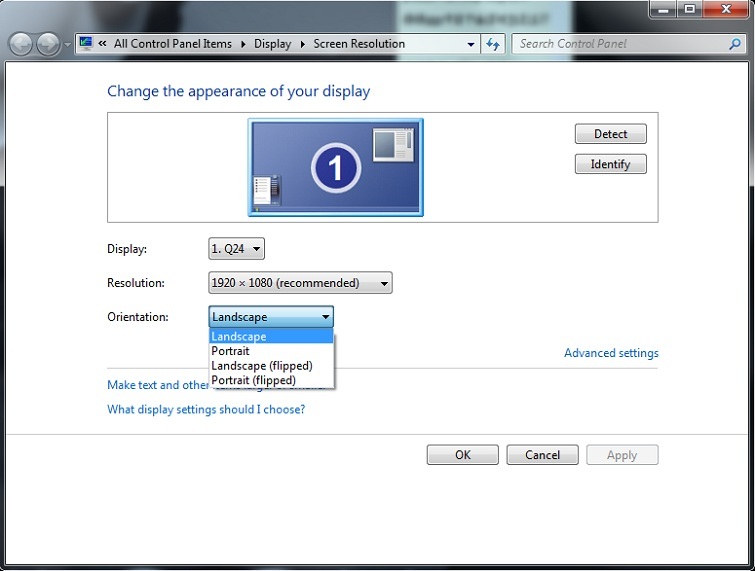Click in the Search Control Panel field
This screenshot has width=755, height=571.
click(620, 44)
